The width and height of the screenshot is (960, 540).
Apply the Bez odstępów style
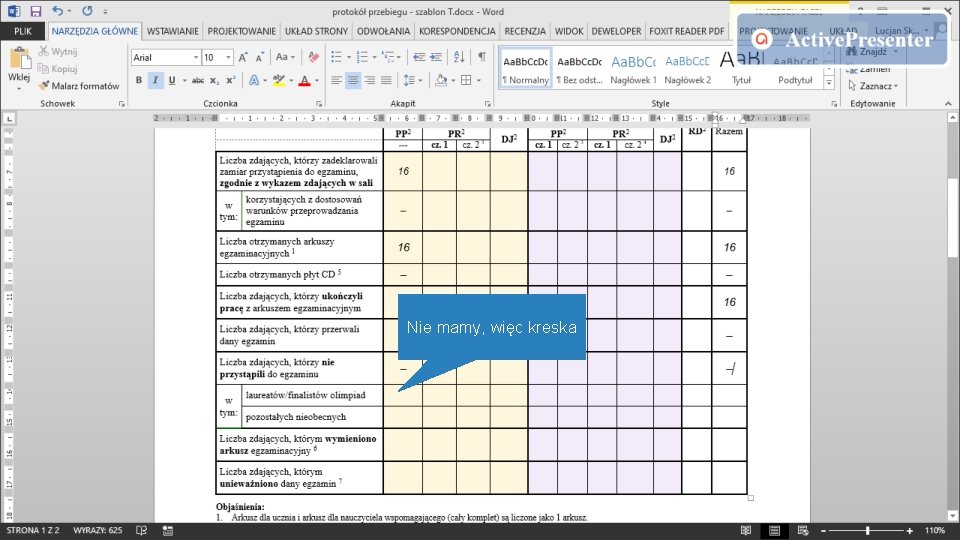pyautogui.click(x=579, y=68)
